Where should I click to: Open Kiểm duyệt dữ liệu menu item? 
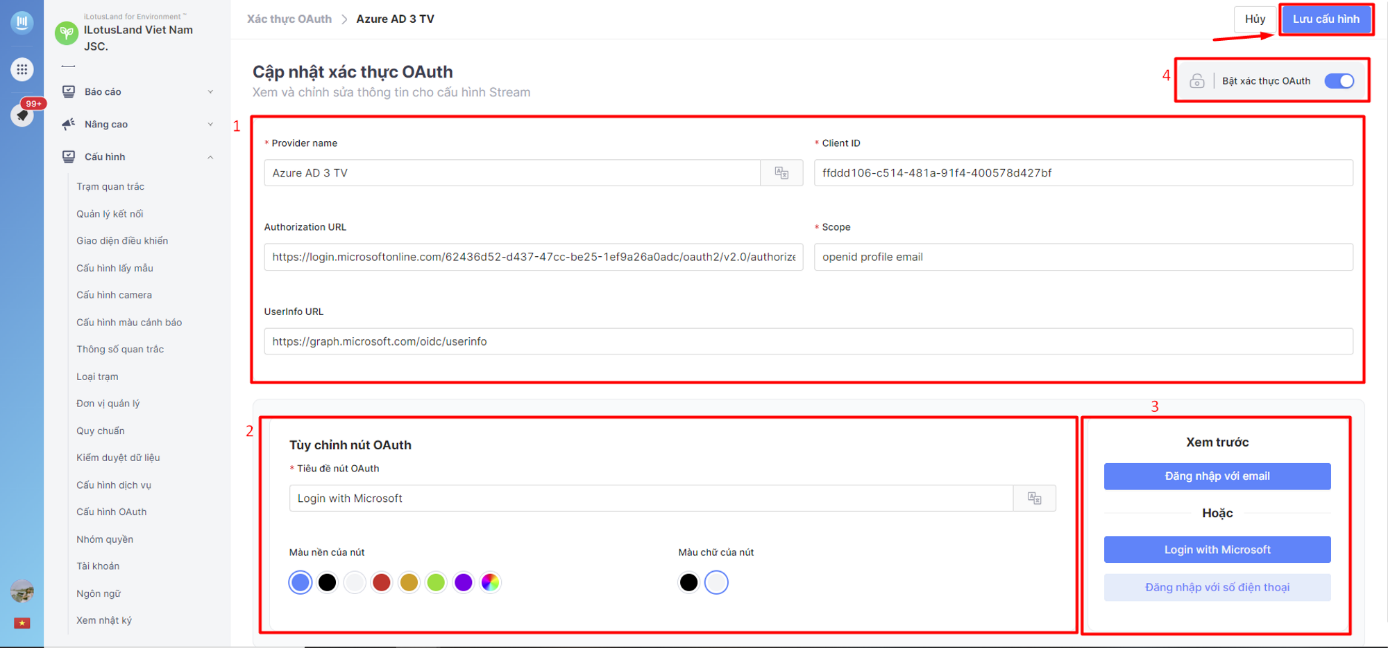118,458
